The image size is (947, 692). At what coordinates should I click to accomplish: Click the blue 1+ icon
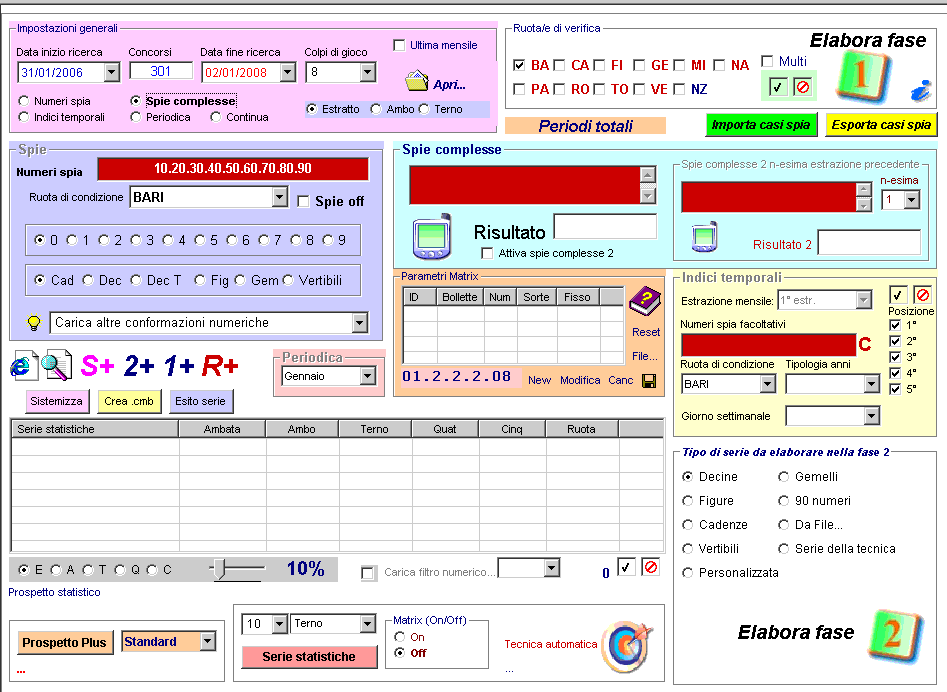pyautogui.click(x=179, y=366)
